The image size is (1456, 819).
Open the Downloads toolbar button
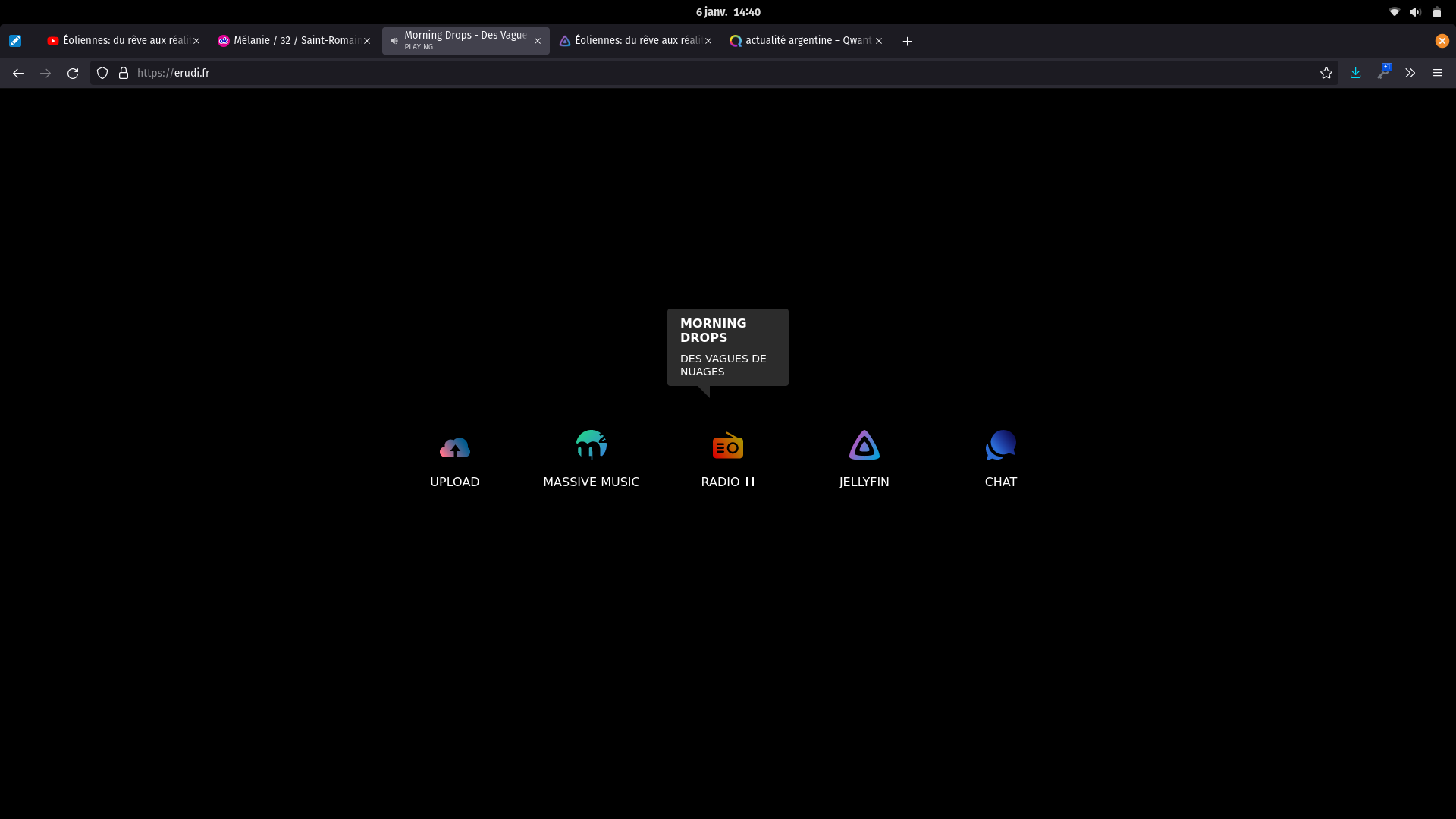click(1355, 73)
